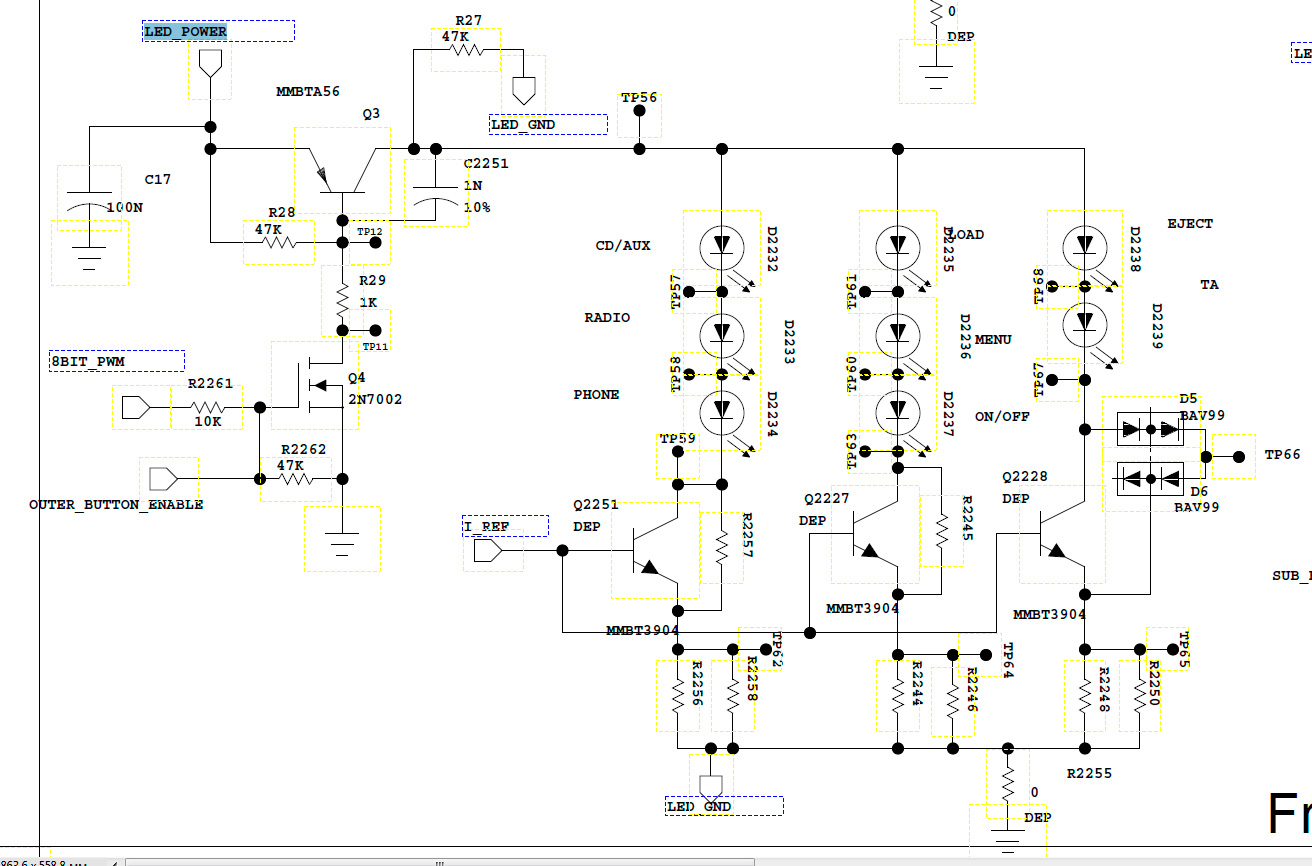This screenshot has height=866, width=1312.
Task: Select the C2251 capacitor symbol
Action: point(435,192)
